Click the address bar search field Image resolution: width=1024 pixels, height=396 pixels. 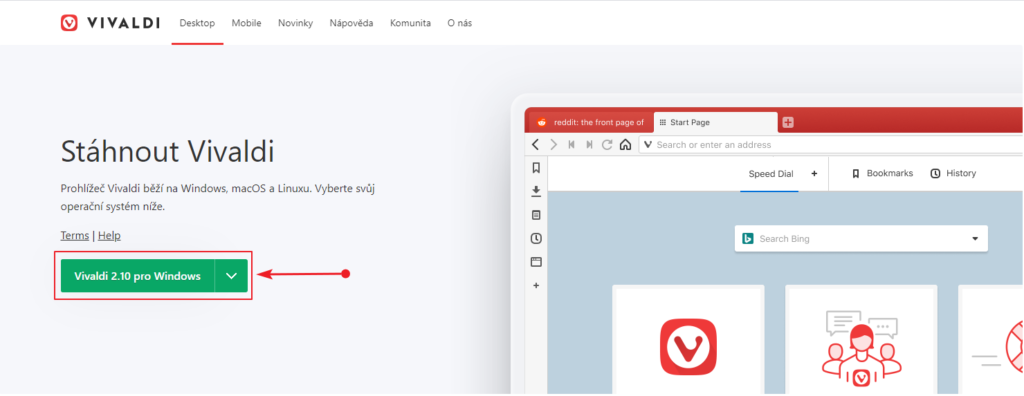click(x=831, y=144)
